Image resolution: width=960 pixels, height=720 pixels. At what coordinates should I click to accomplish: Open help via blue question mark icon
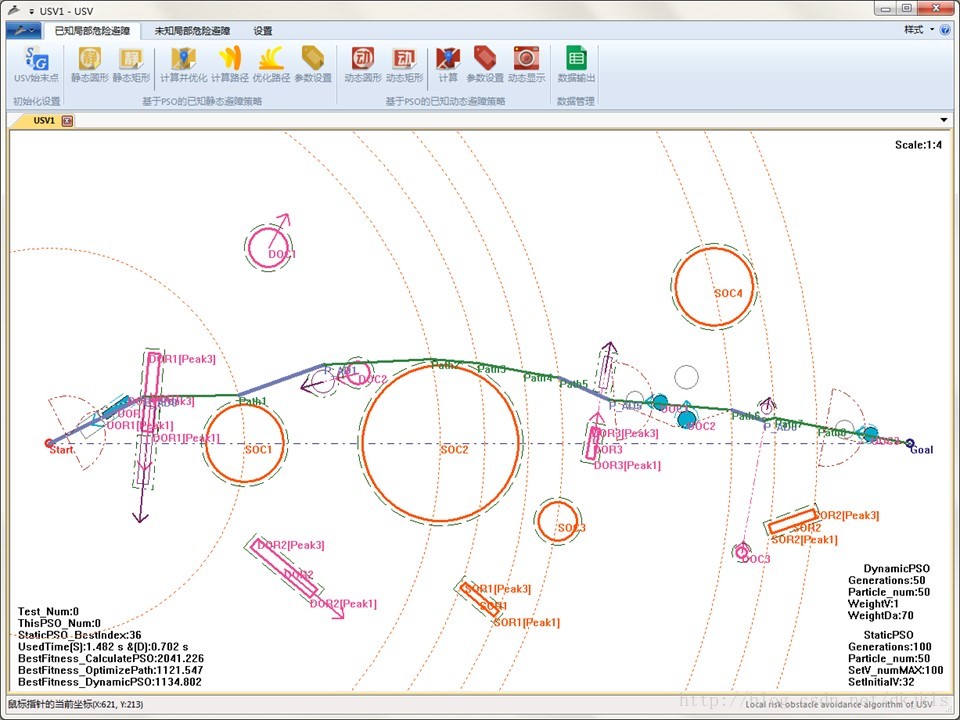click(945, 30)
